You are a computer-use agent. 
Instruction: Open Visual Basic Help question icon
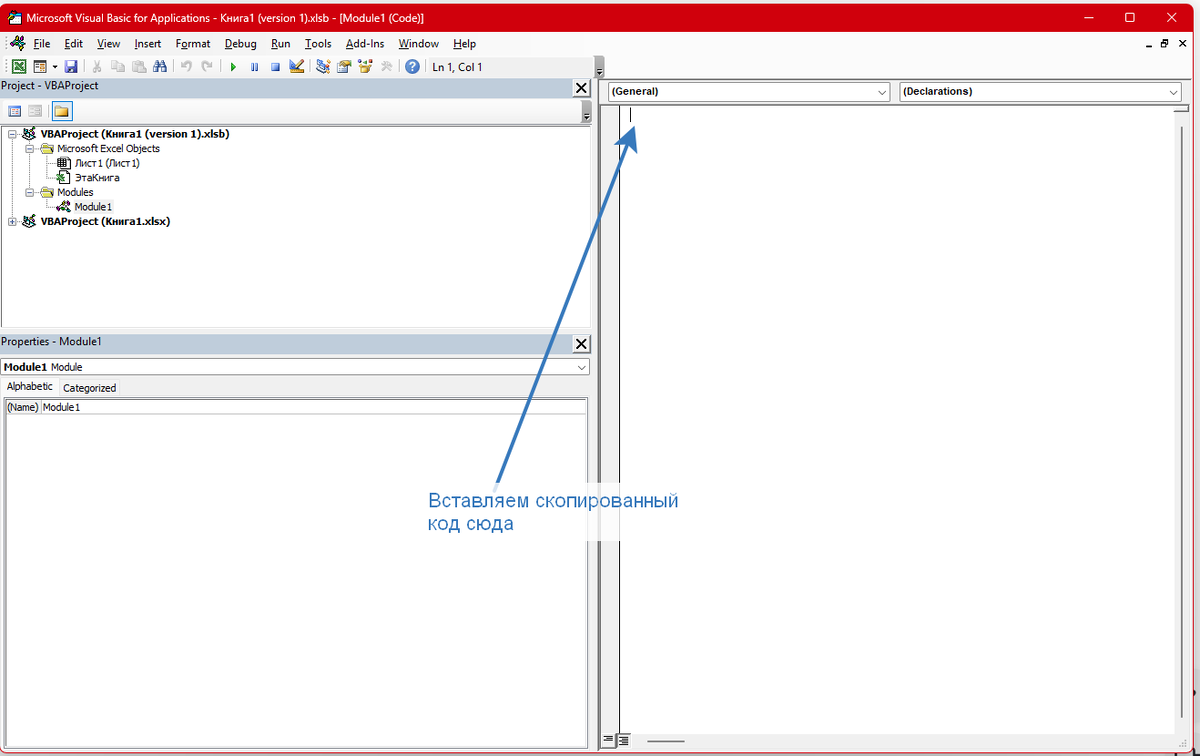coord(412,67)
